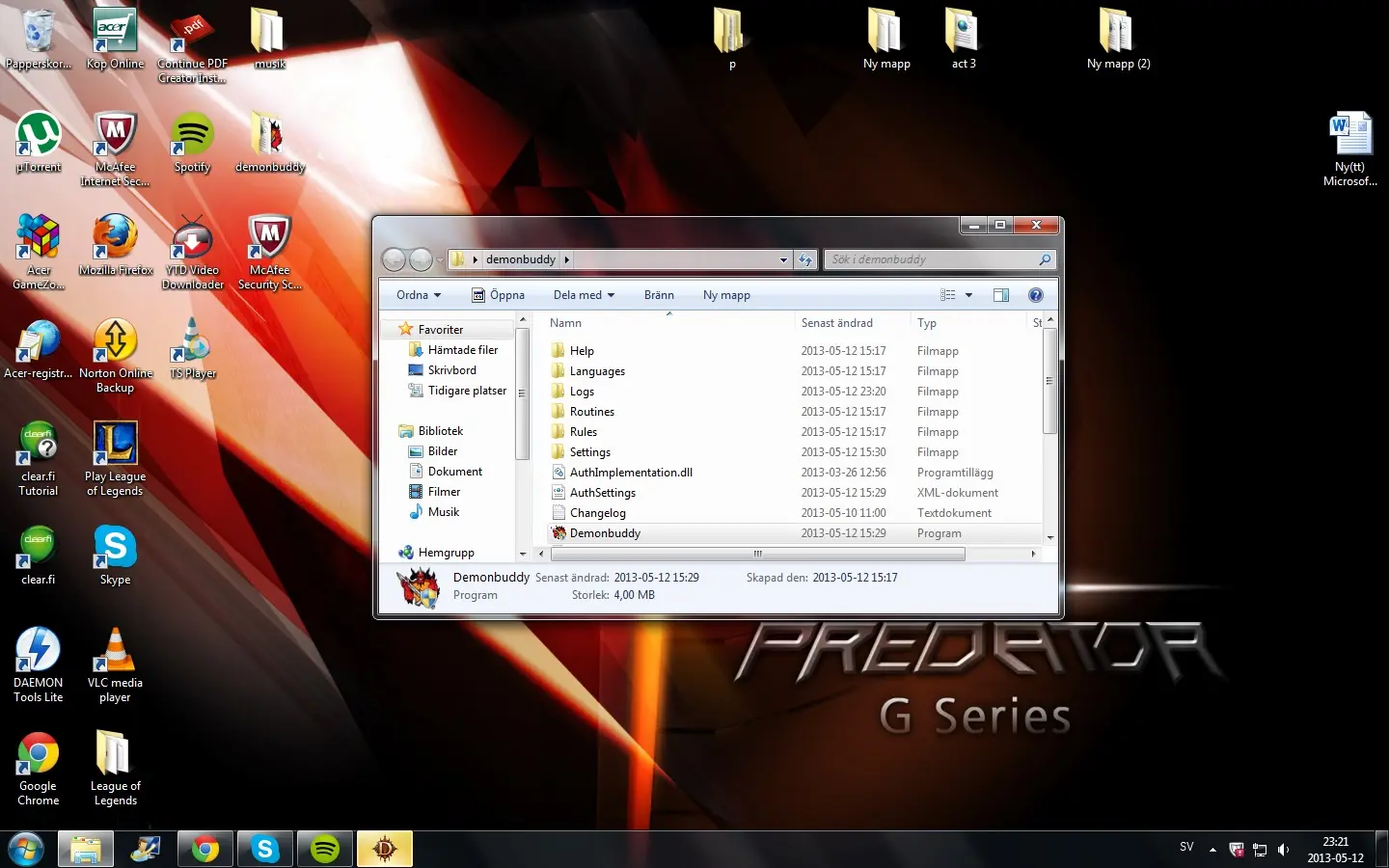Viewport: 1389px width, 868px height.
Task: Open the clear.fi desktop shortcut
Action: (x=39, y=556)
